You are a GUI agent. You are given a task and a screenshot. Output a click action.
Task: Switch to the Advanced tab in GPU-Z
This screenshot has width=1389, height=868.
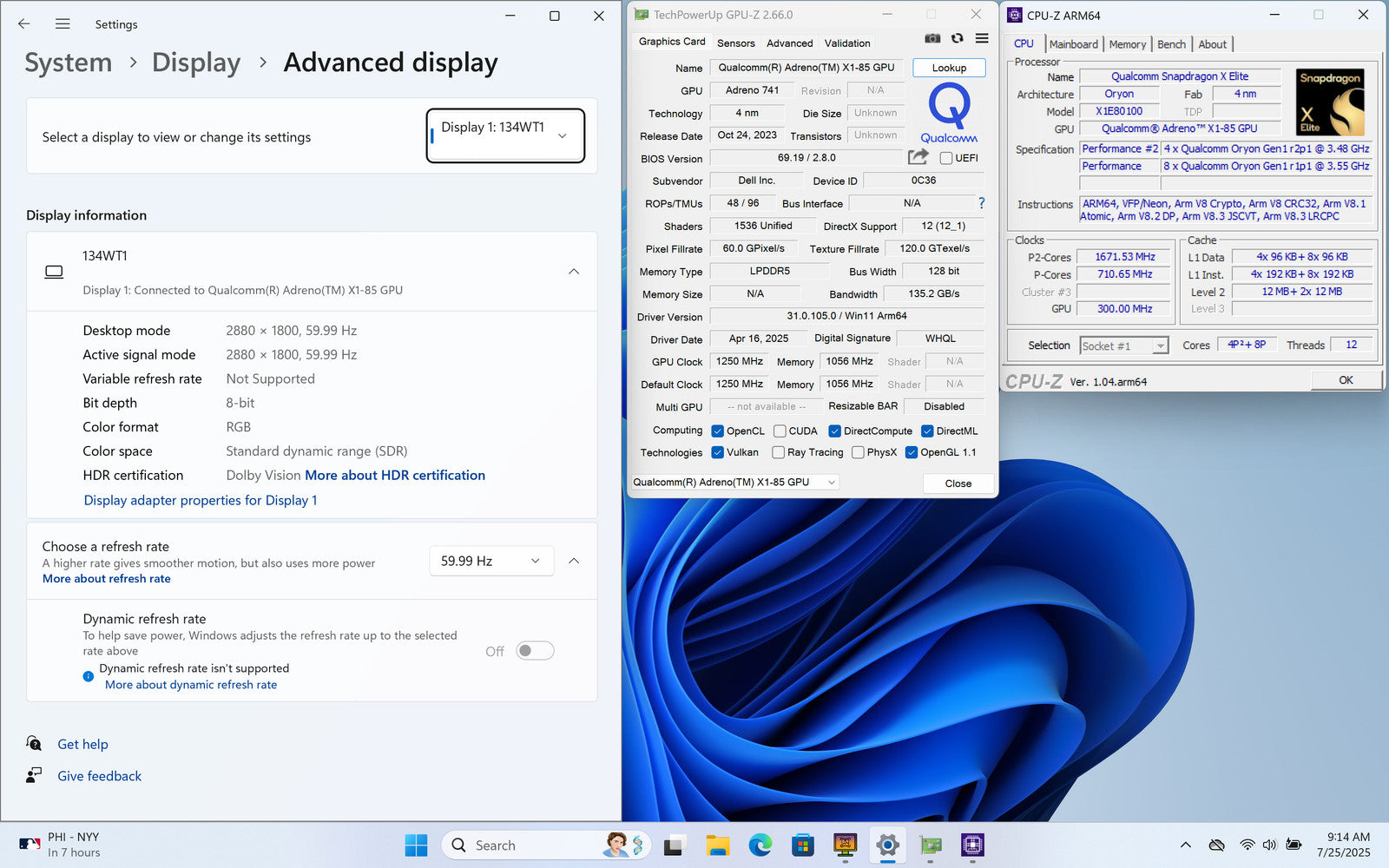pyautogui.click(x=789, y=43)
